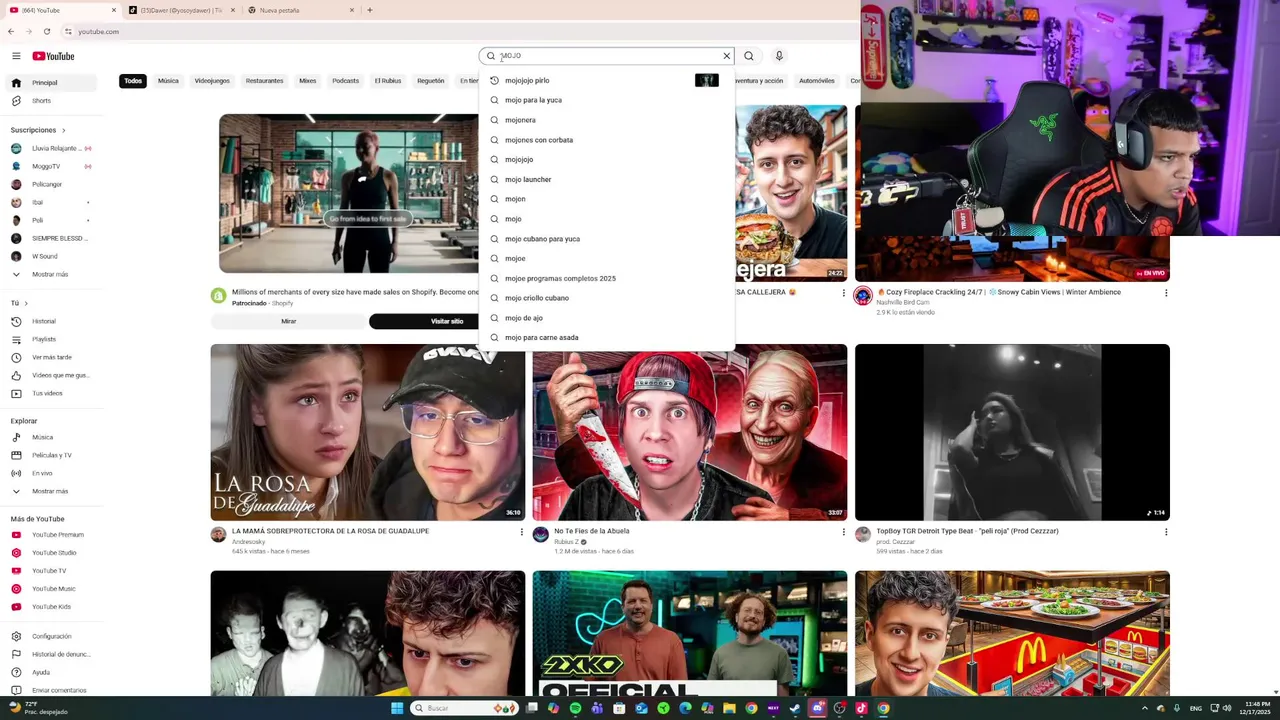Open Ver más tarde in the sidebar
The height and width of the screenshot is (720, 1280).
(50, 357)
